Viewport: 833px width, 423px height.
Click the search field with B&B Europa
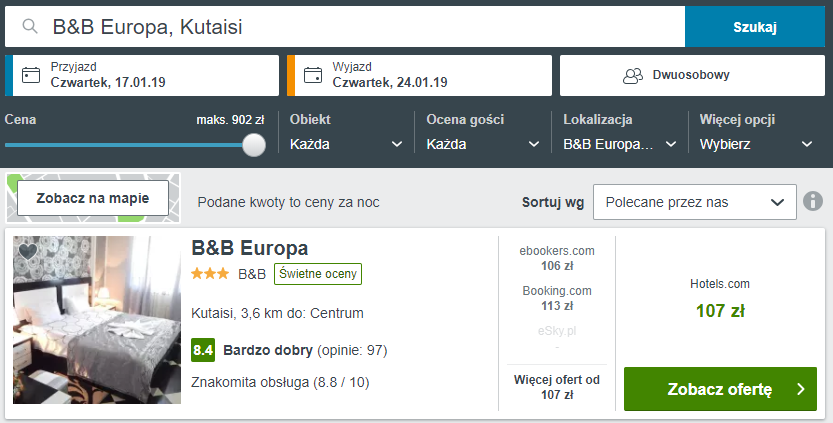345,27
